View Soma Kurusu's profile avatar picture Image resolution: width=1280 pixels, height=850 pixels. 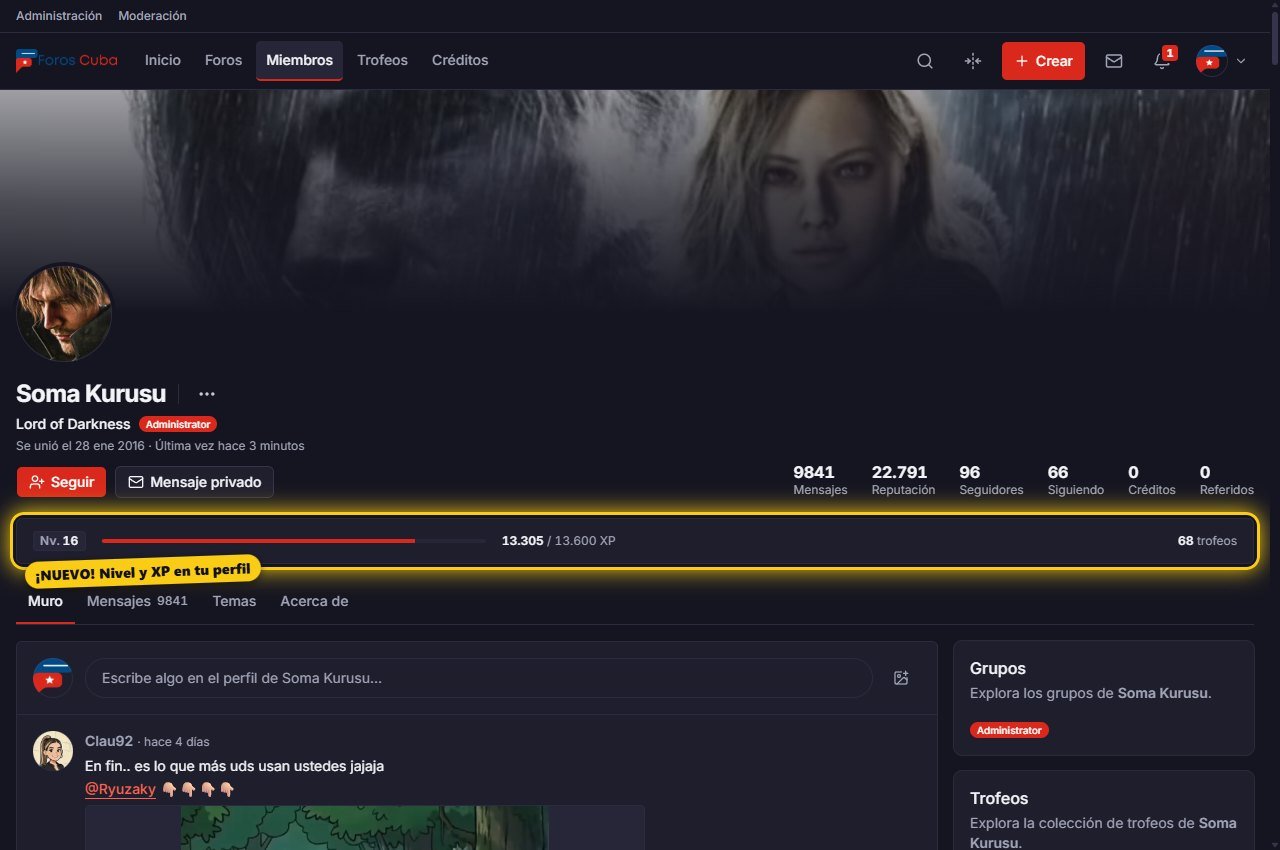coord(64,313)
